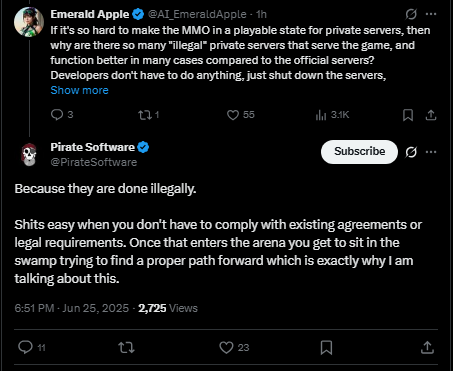
Task: Open Pirate Software's skull avatar
Action: coord(29,155)
